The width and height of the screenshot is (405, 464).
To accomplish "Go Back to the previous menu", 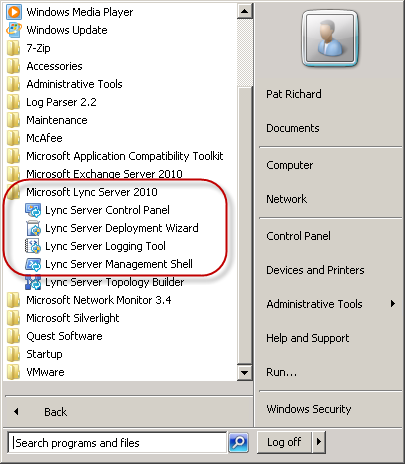I will click(55, 412).
